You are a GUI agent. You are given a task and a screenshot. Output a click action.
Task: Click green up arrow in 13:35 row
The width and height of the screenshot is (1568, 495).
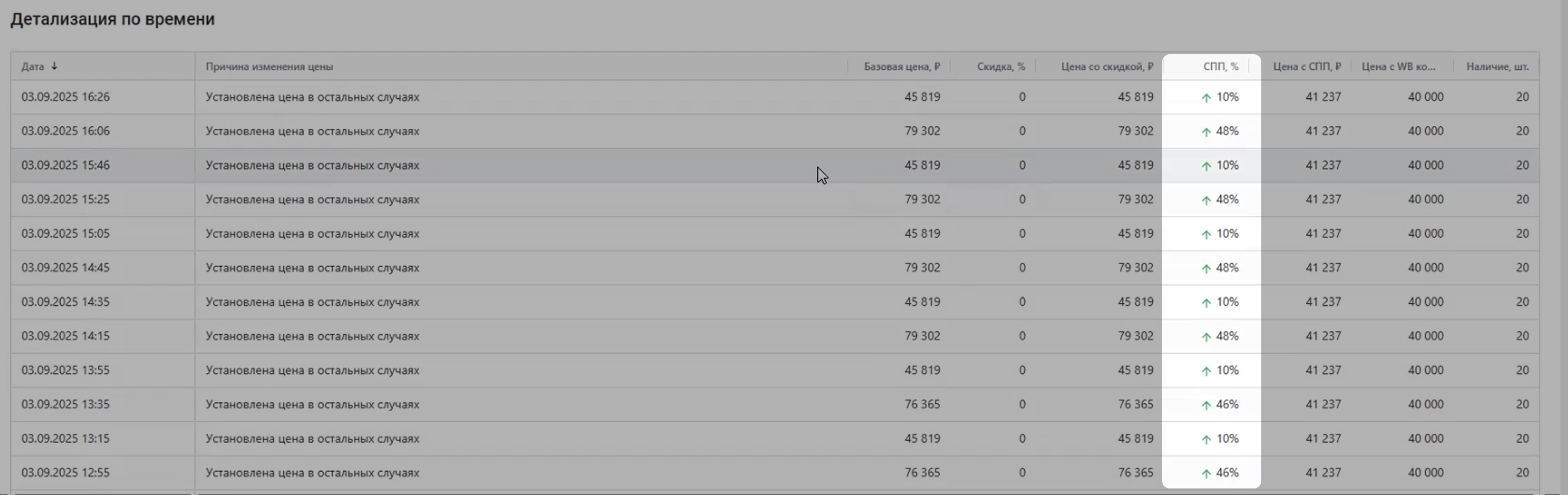(x=1206, y=405)
